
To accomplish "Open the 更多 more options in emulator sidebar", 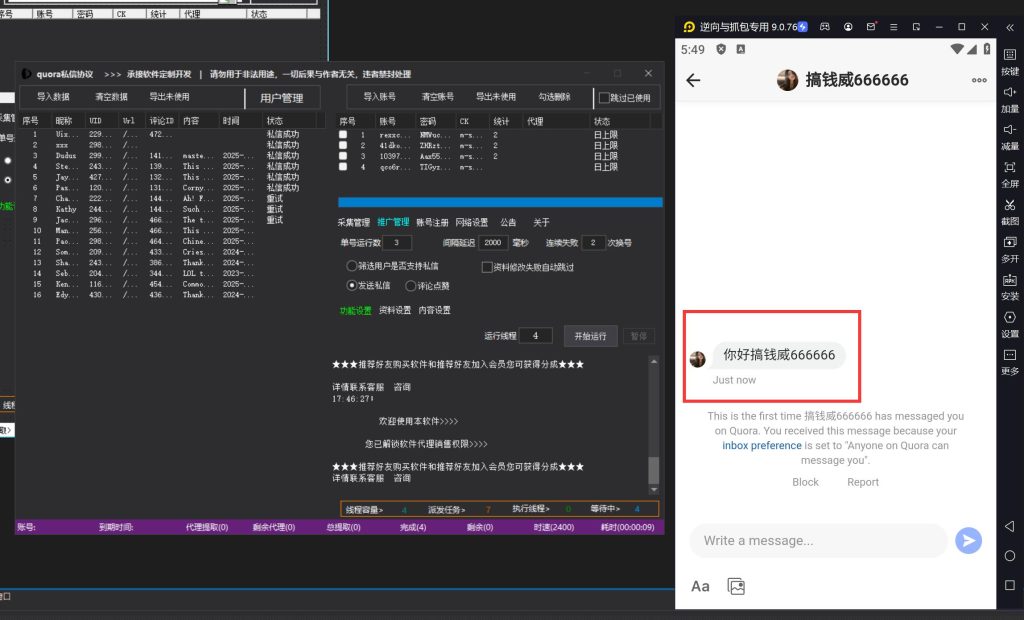I will pyautogui.click(x=1009, y=356).
